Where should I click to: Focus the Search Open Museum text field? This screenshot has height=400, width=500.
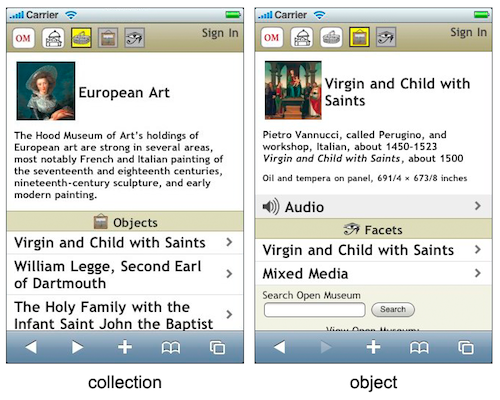tap(315, 310)
